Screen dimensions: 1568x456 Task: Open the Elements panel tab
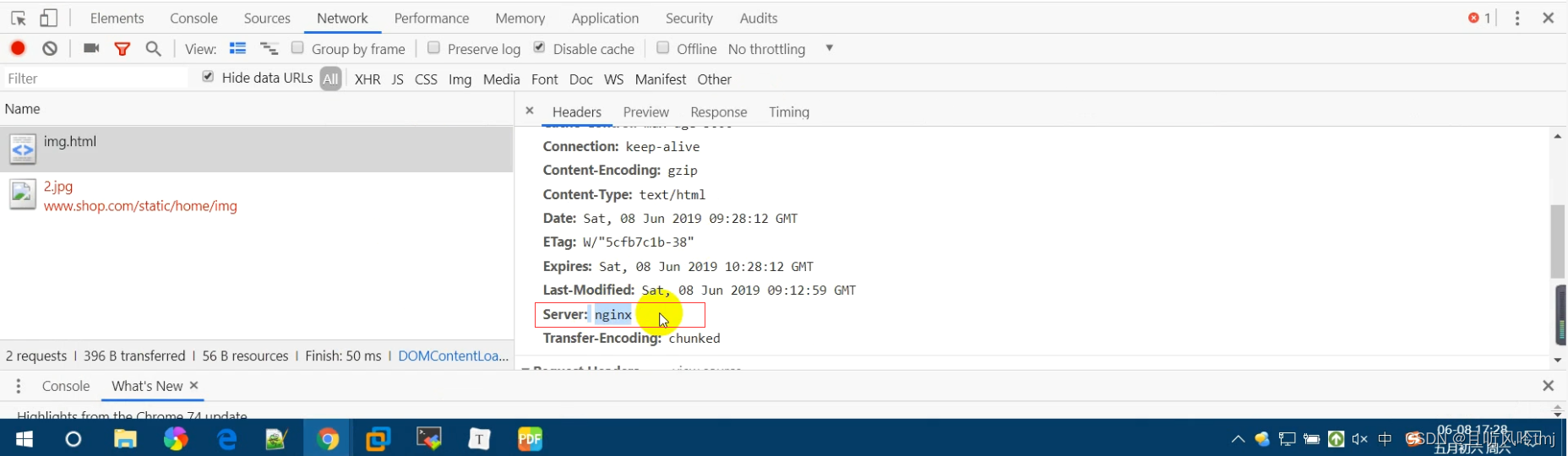[x=117, y=18]
